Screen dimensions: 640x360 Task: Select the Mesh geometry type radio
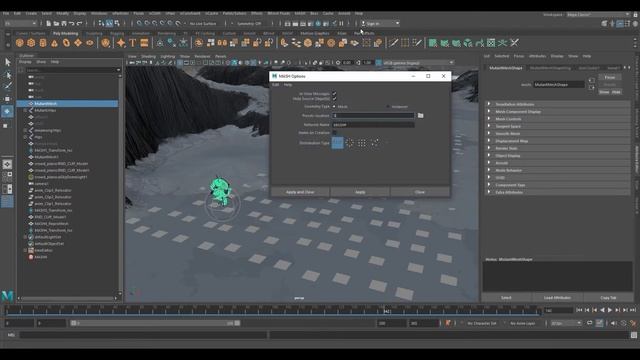(334, 107)
